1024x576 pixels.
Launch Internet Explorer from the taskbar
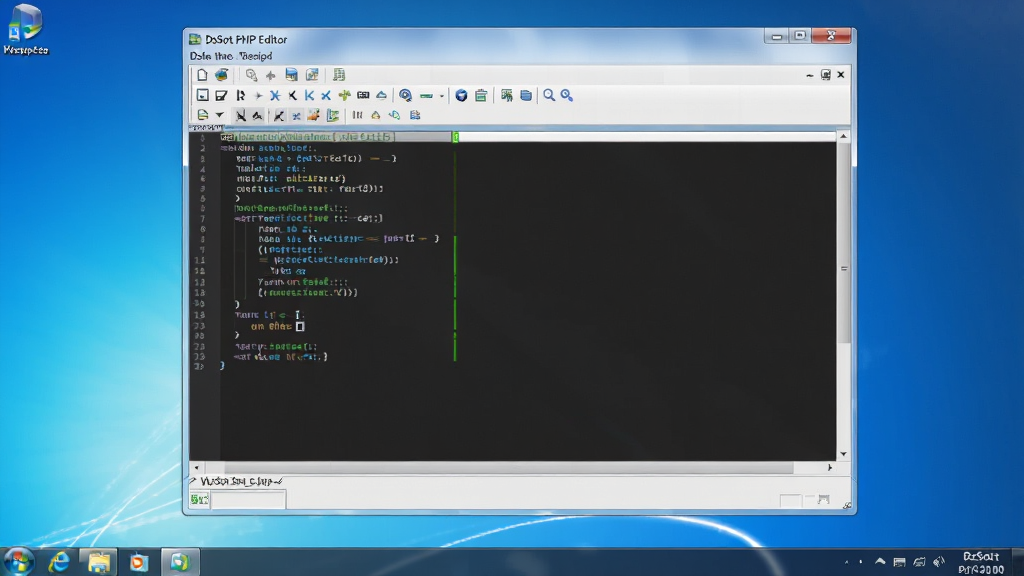click(x=59, y=562)
